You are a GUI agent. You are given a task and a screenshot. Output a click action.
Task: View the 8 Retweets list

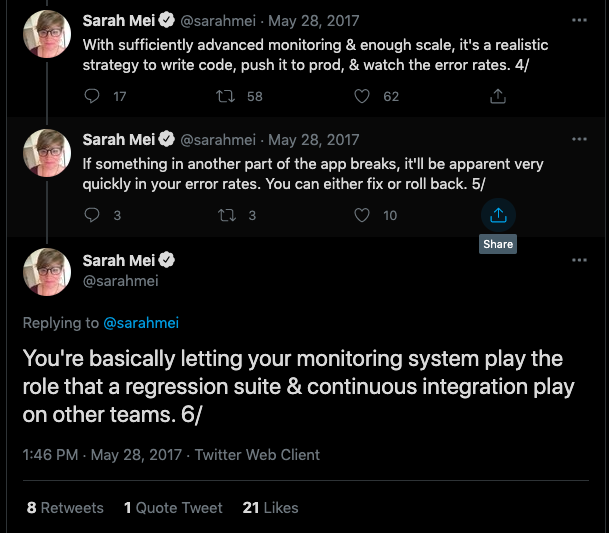click(65, 508)
